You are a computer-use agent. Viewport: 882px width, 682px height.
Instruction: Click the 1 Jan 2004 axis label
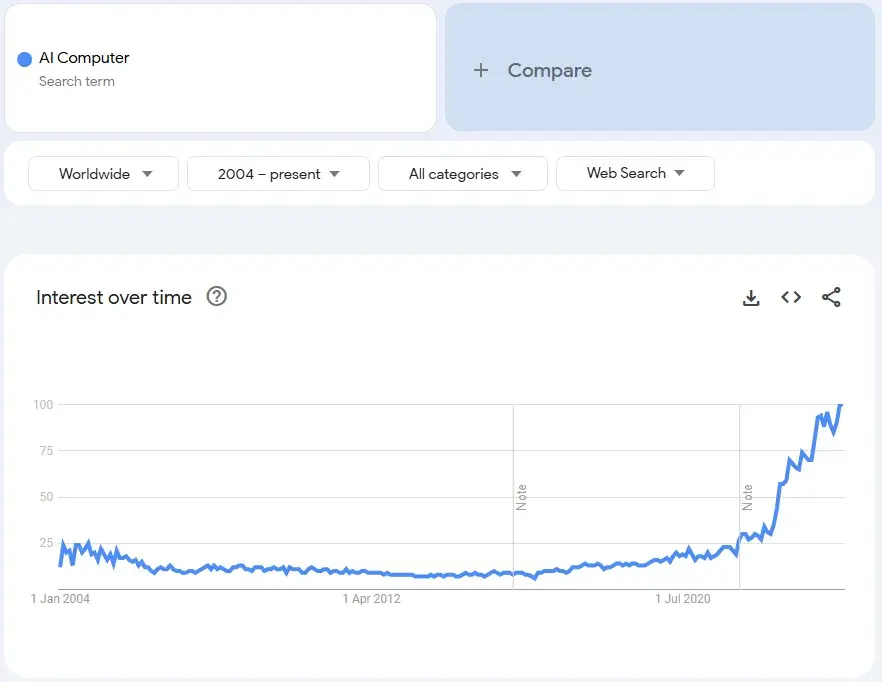(60, 599)
